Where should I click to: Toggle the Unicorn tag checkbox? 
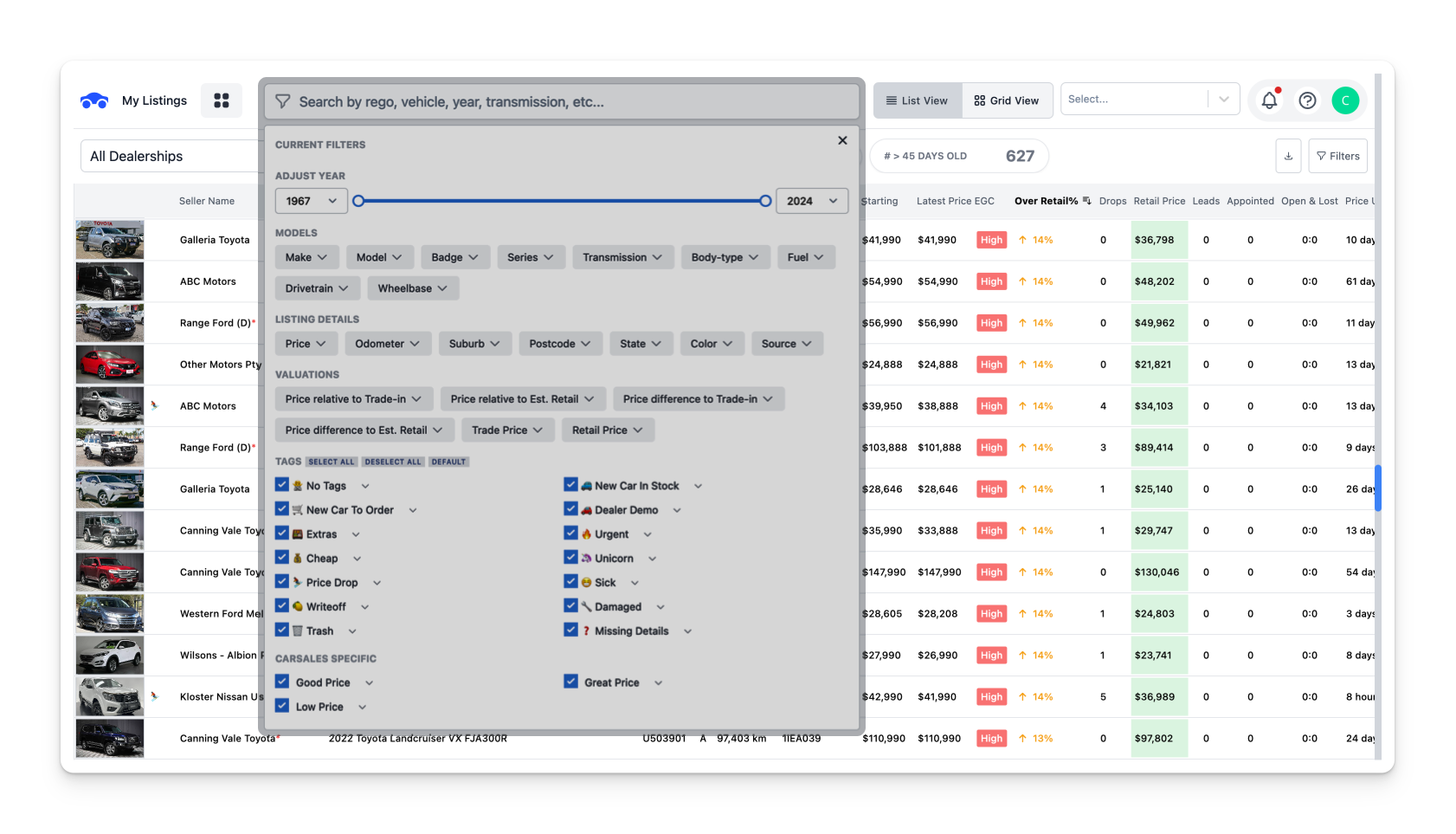pos(570,558)
